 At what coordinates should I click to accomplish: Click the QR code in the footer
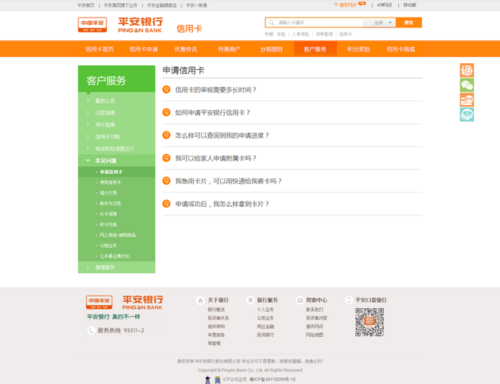[x=369, y=322]
